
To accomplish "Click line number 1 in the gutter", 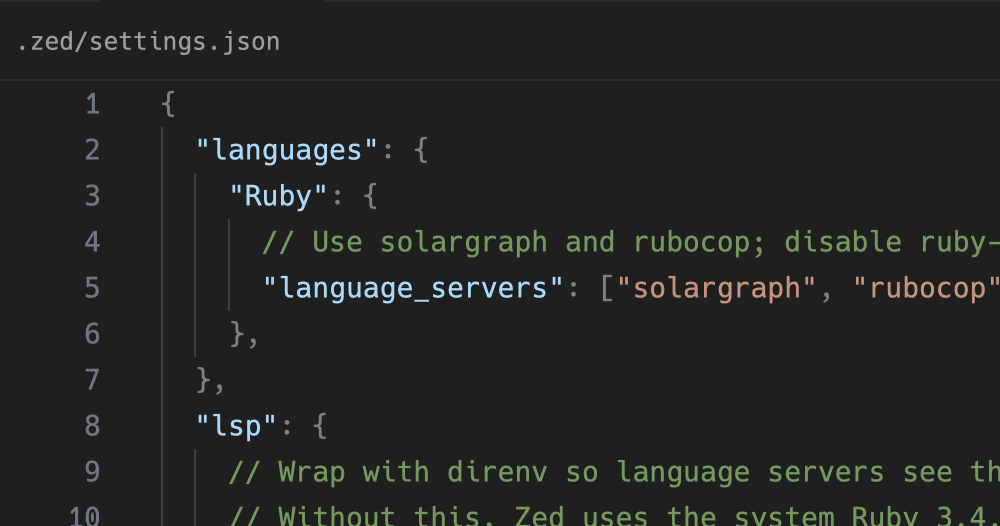I will click(x=92, y=104).
